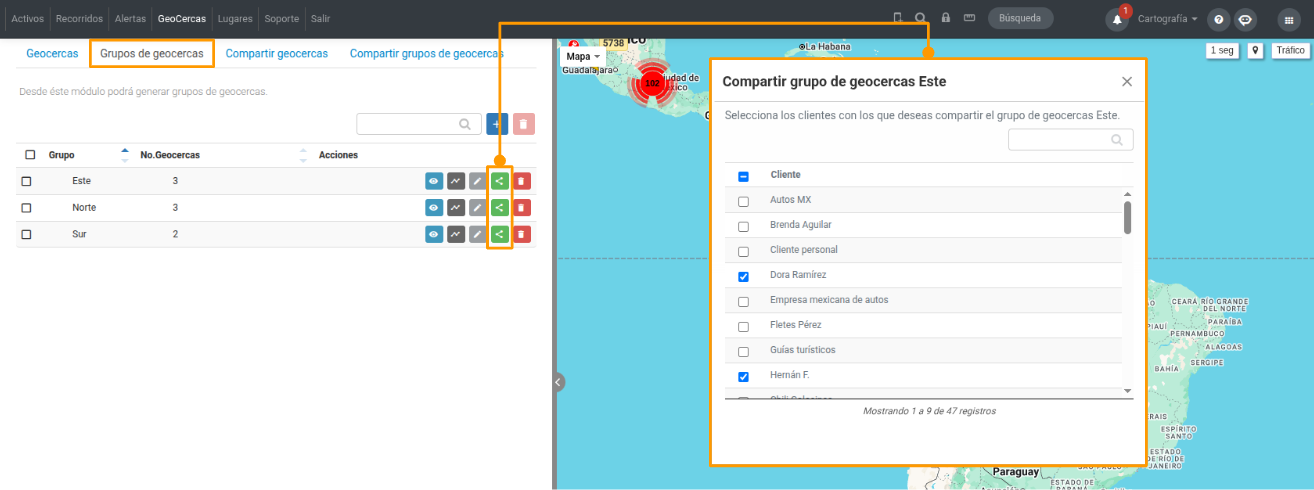Click the map location pin button
This screenshot has height=490, width=1314.
click(1255, 50)
